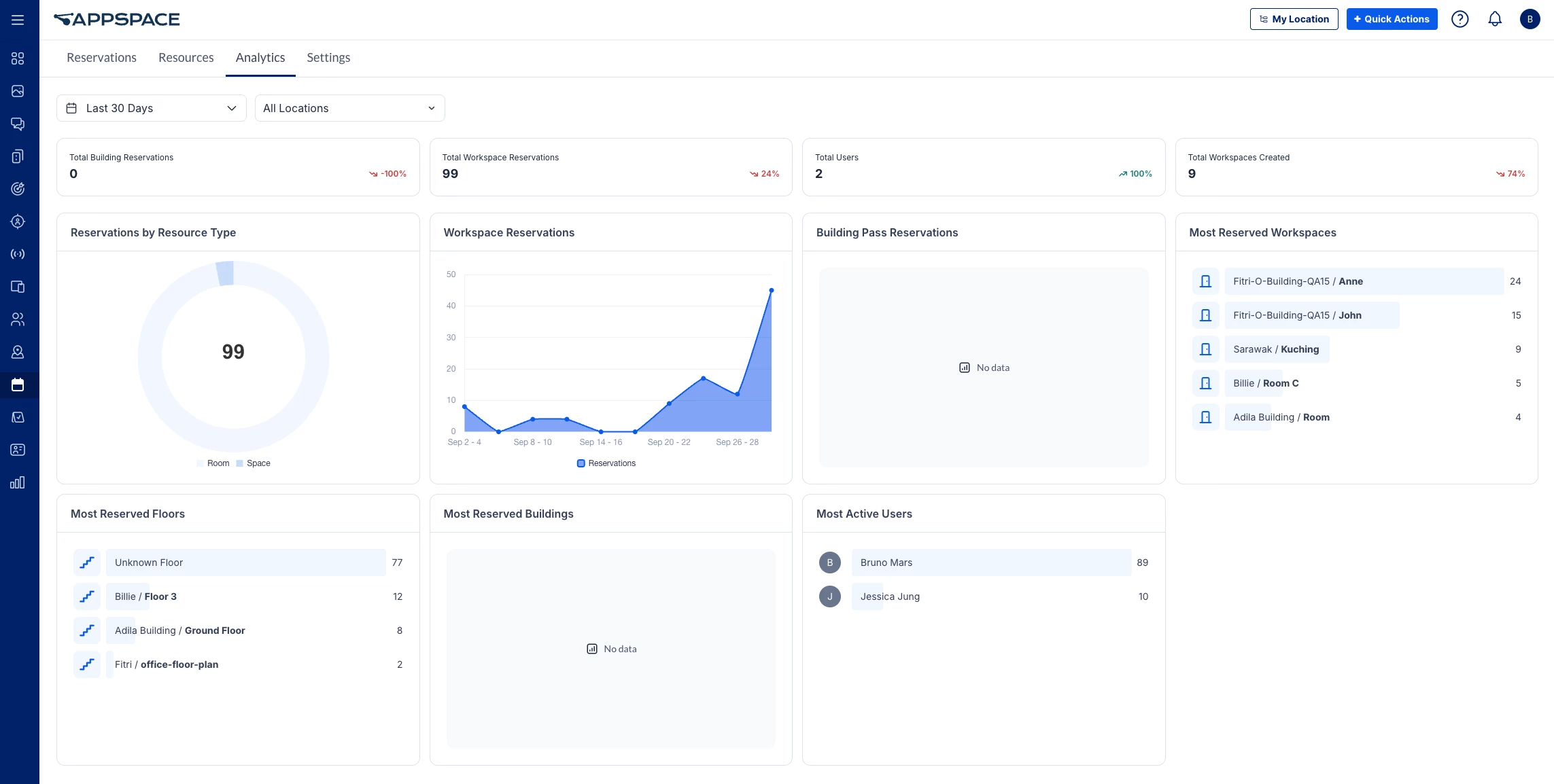Click the bar chart sidebar icon
This screenshot has width=1554, height=784.
tap(18, 482)
